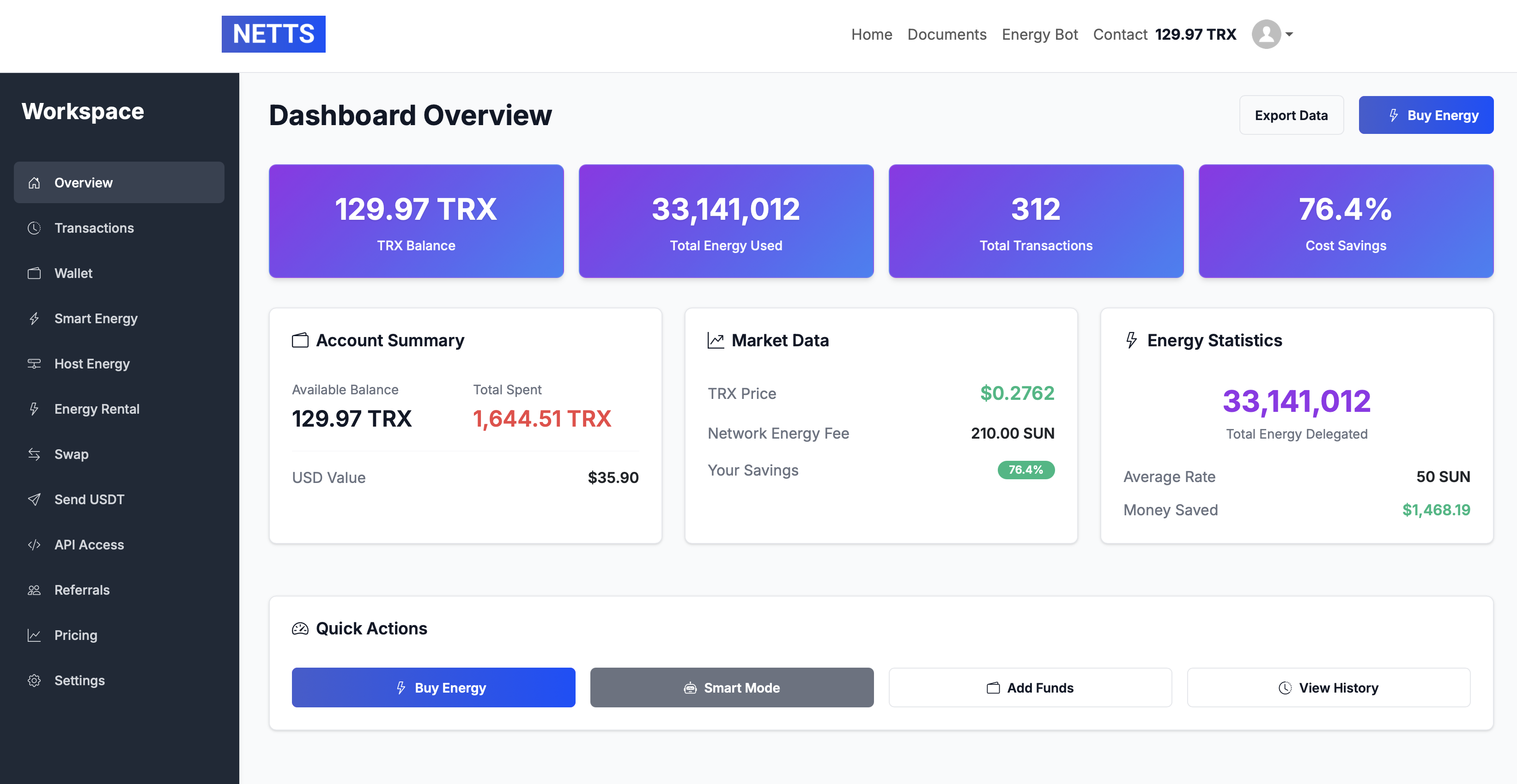Screen dimensions: 1517x784
Task: Select the Overview home icon in sidebar
Action: point(34,182)
